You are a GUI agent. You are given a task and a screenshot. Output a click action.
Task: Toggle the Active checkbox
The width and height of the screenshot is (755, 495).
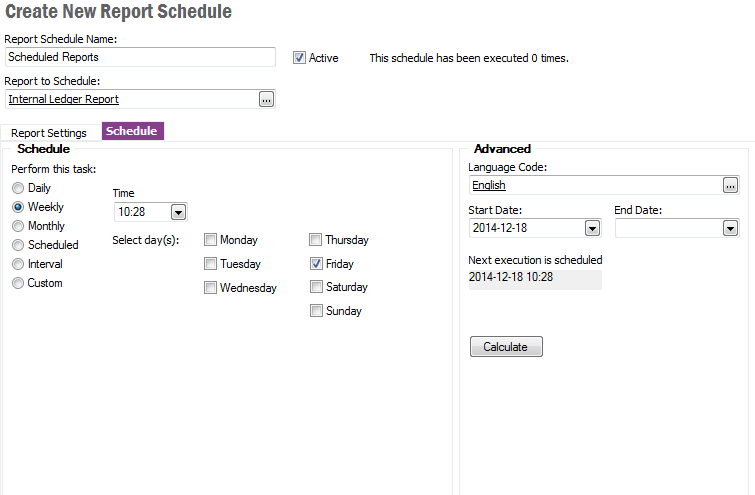(x=299, y=58)
